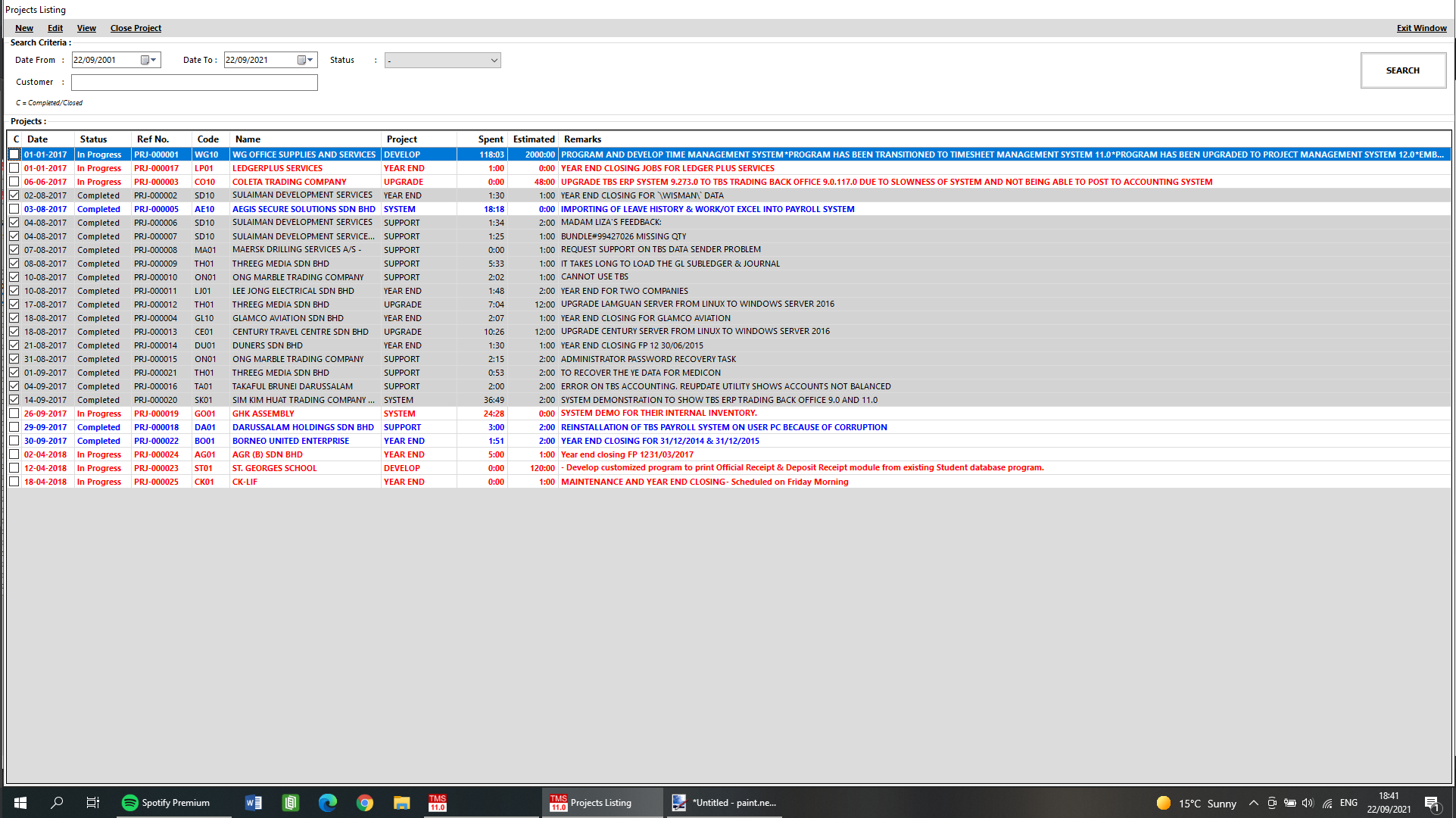1456x818 pixels.
Task: Launch Microsoft Edge from the taskbar
Action: click(328, 803)
